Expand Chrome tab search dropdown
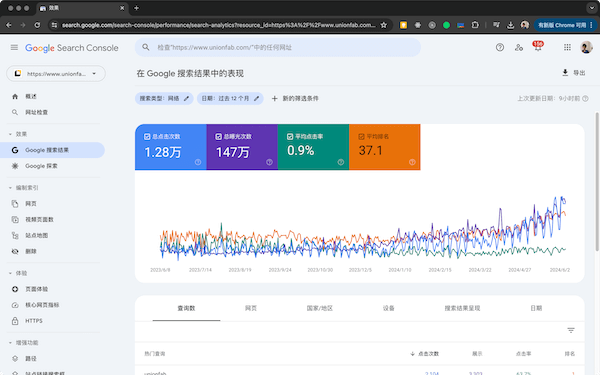The height and width of the screenshot is (375, 600). click(x=592, y=8)
